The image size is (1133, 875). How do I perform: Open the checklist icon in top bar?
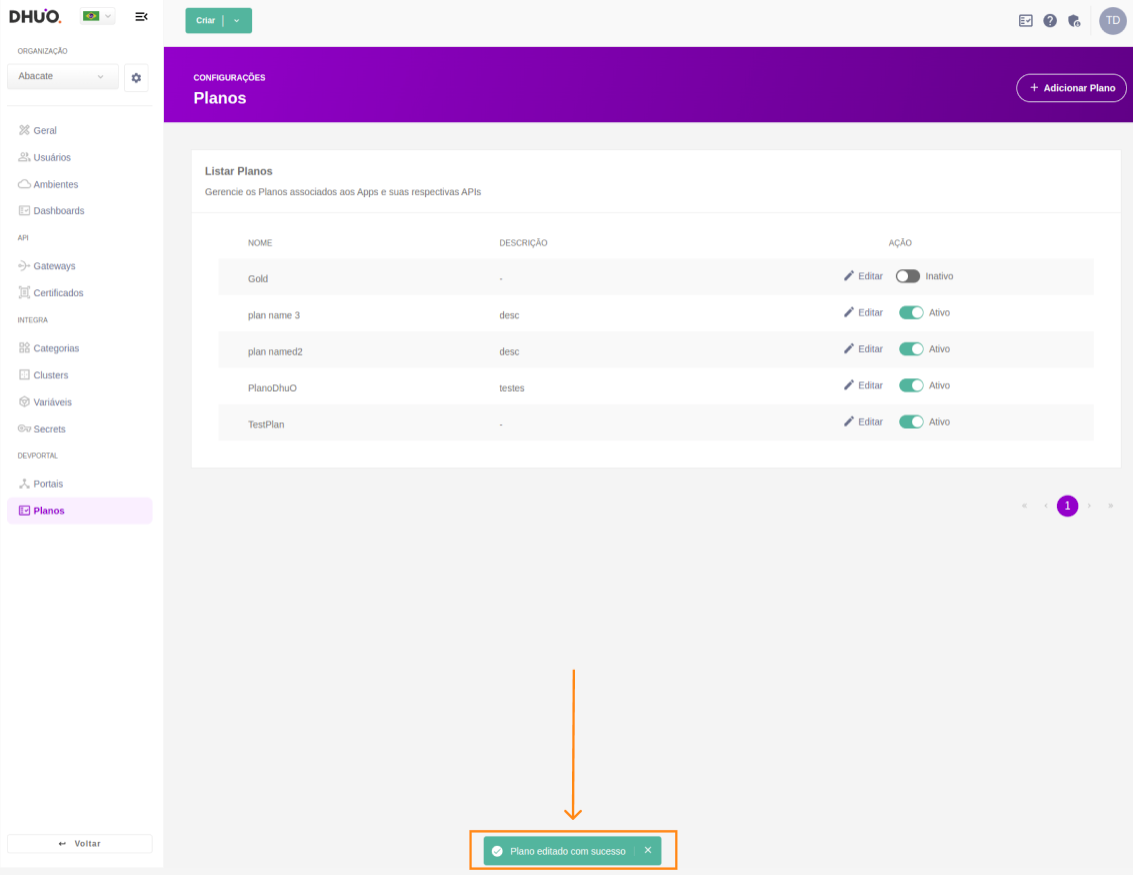[1025, 21]
